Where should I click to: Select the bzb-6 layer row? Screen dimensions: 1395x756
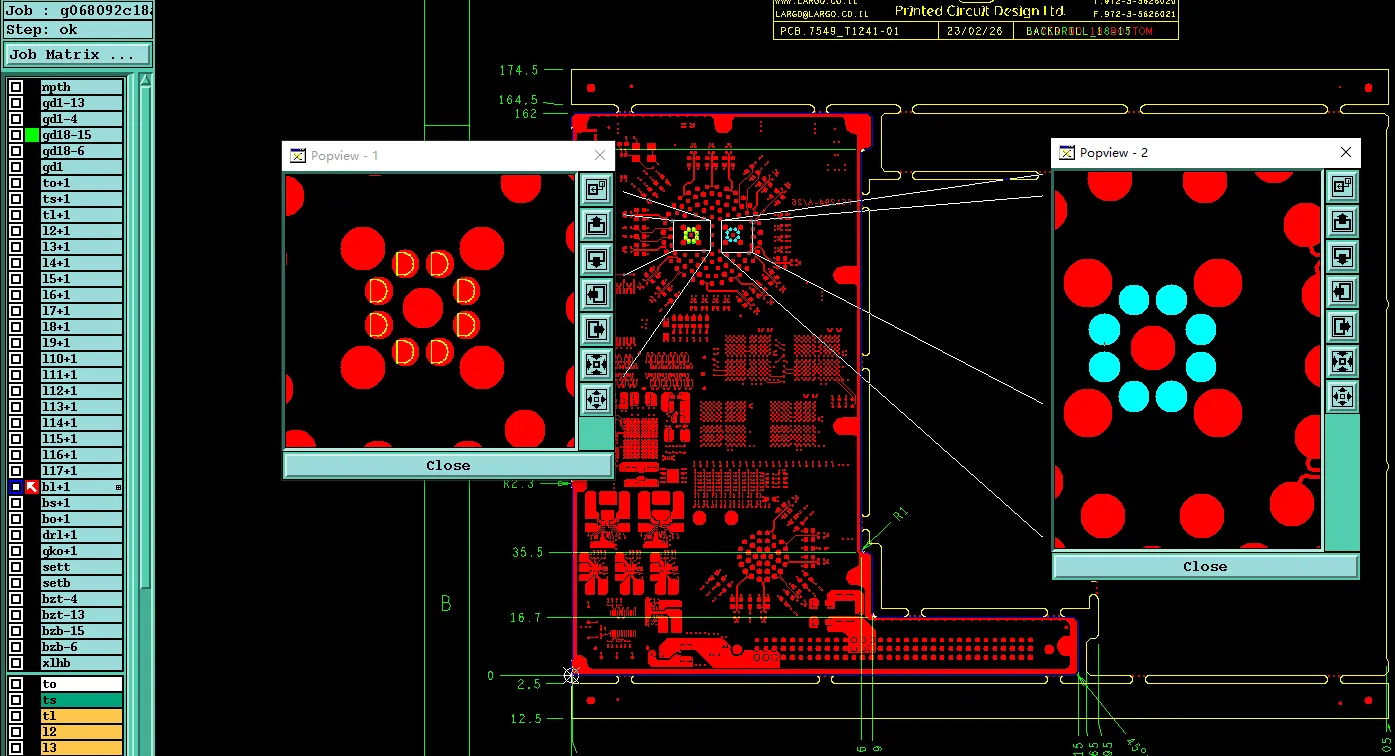(x=81, y=647)
